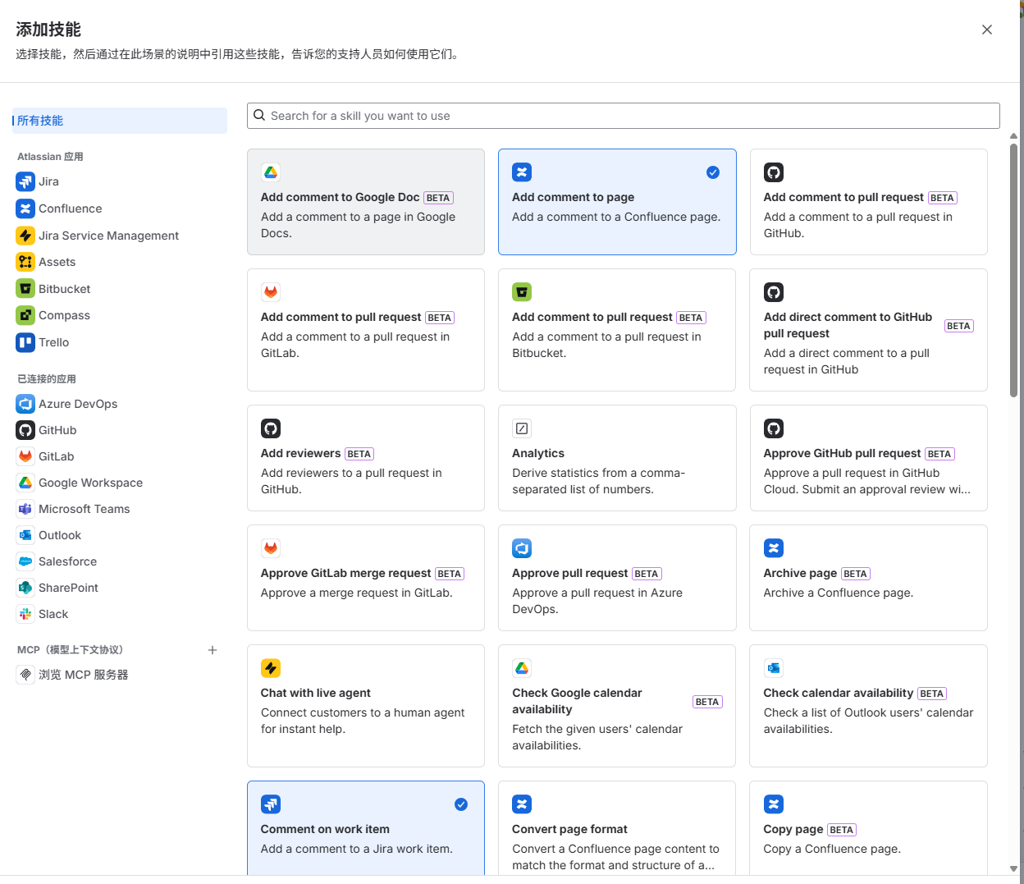The image size is (1024, 884).
Task: Open 浏览 MCP 服务器 entry
Action: pyautogui.click(x=83, y=675)
